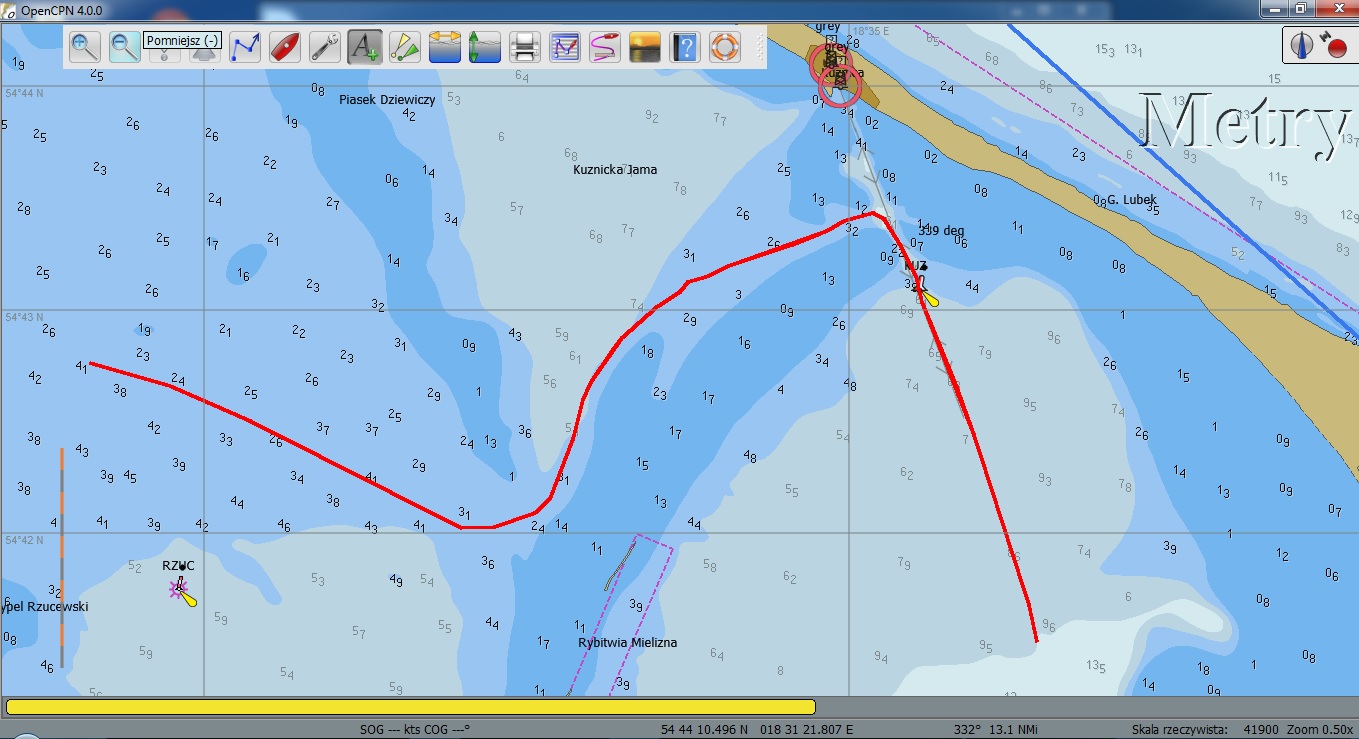1359x739 pixels.
Task: Open the Route Manager icon
Action: (x=565, y=47)
